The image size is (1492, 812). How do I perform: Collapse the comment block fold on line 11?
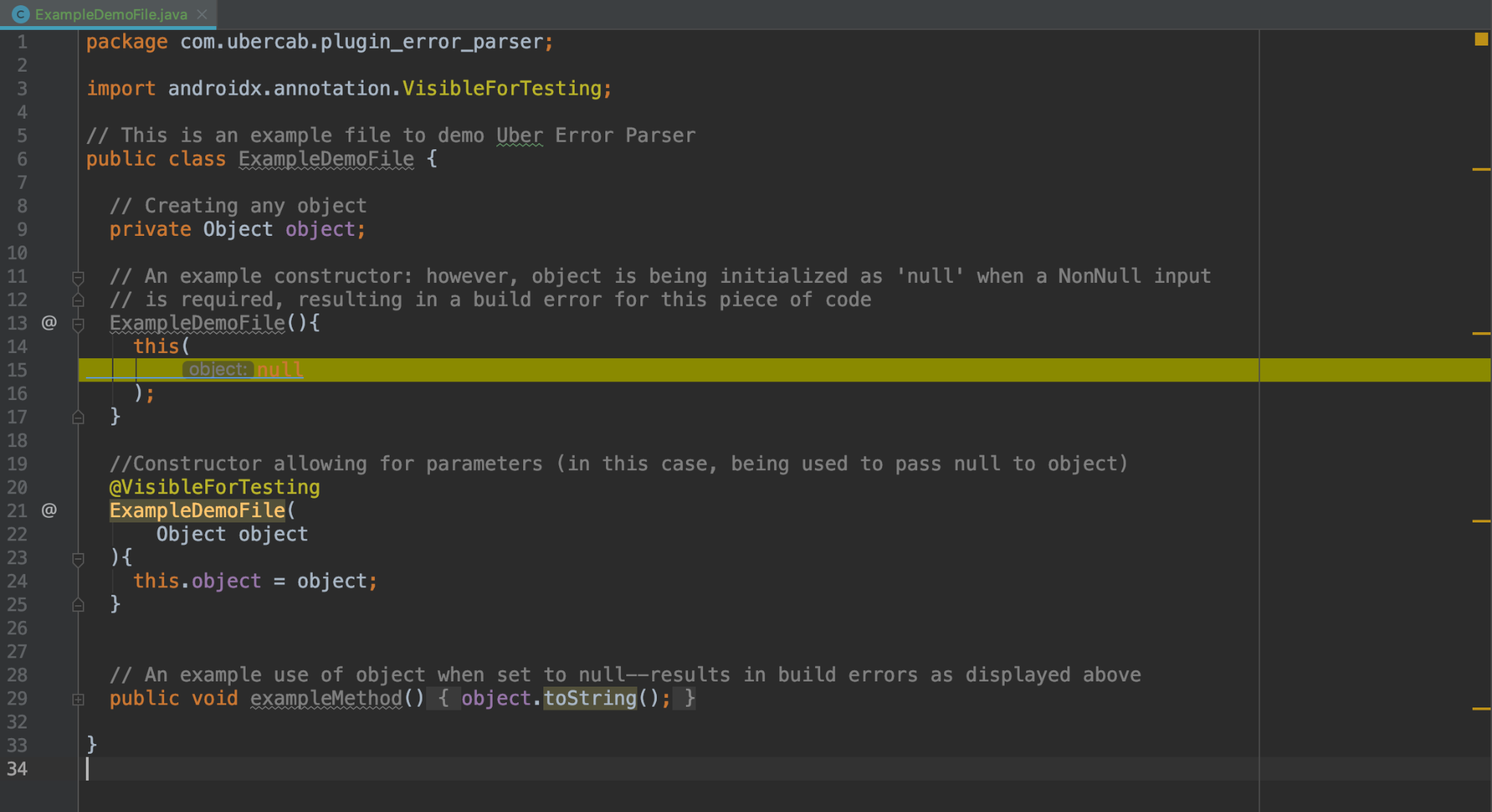pos(78,277)
